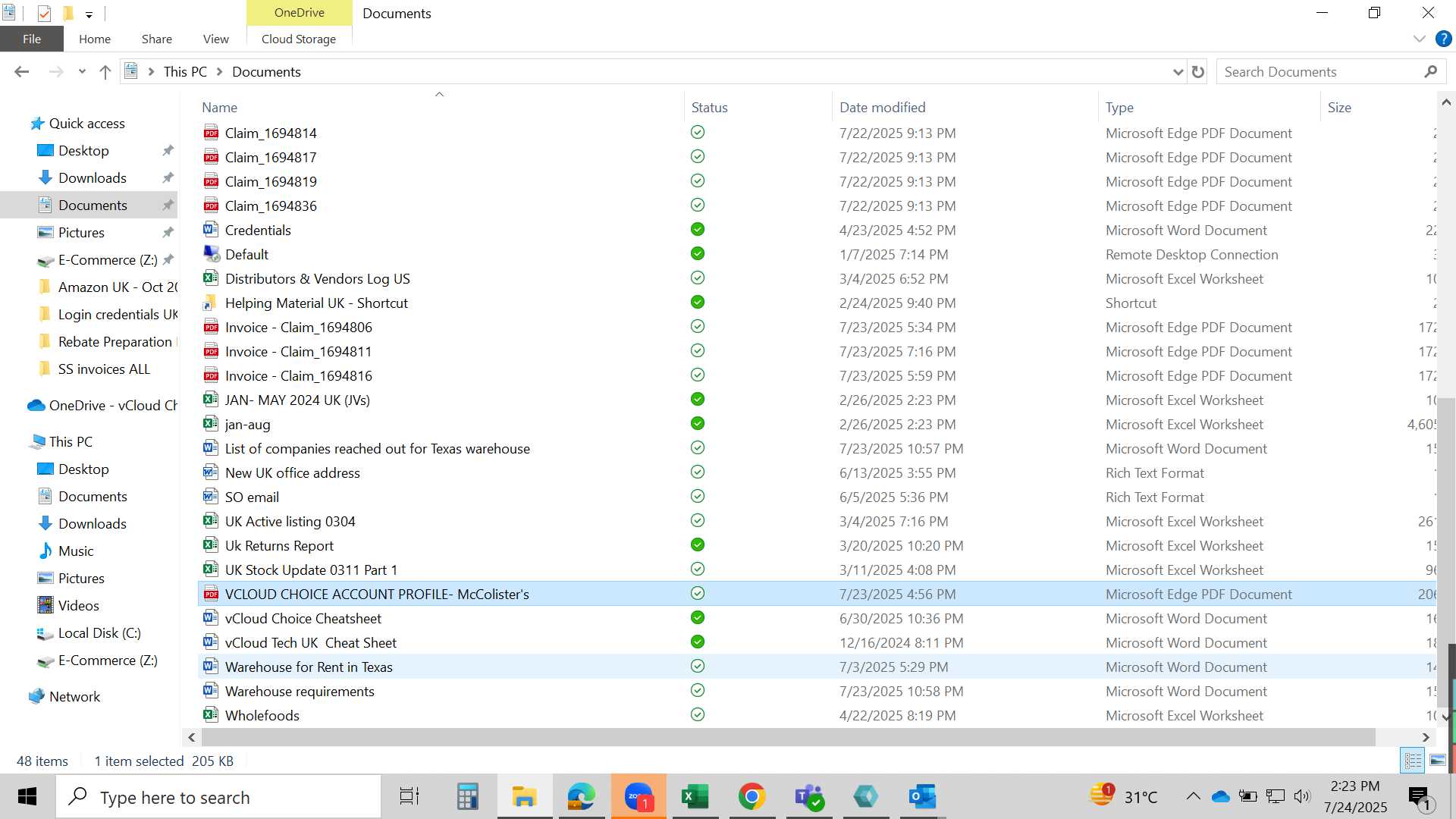
Task: Select Quick access in navigation pane
Action: point(86,124)
